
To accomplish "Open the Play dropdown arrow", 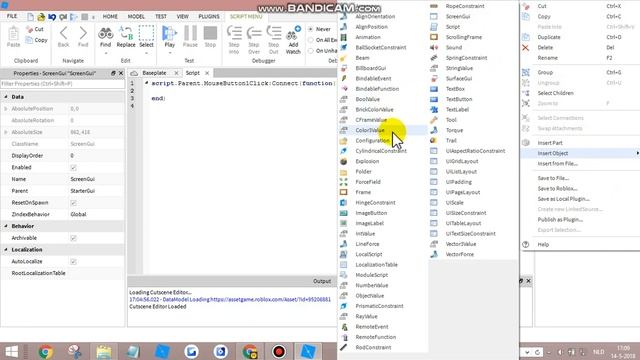I will [x=169, y=53].
